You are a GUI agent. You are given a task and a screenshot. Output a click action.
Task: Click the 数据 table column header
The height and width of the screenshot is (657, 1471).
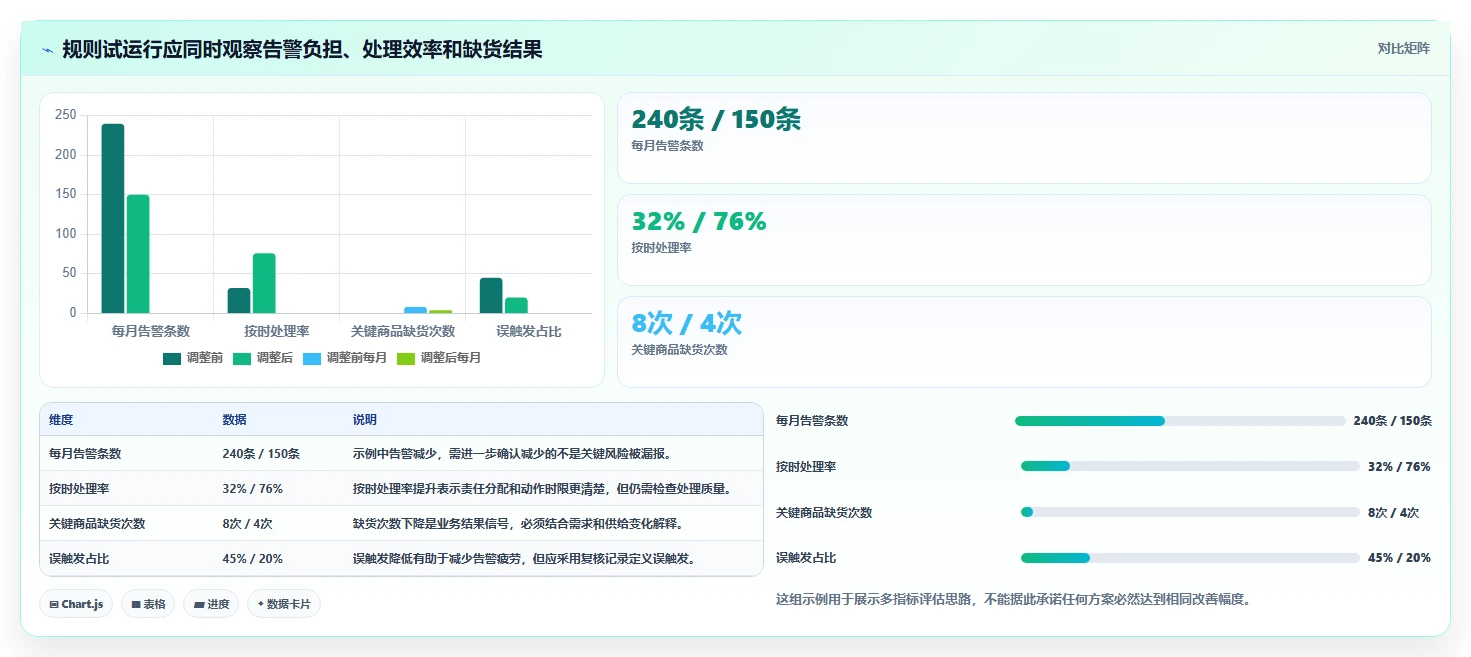234,420
